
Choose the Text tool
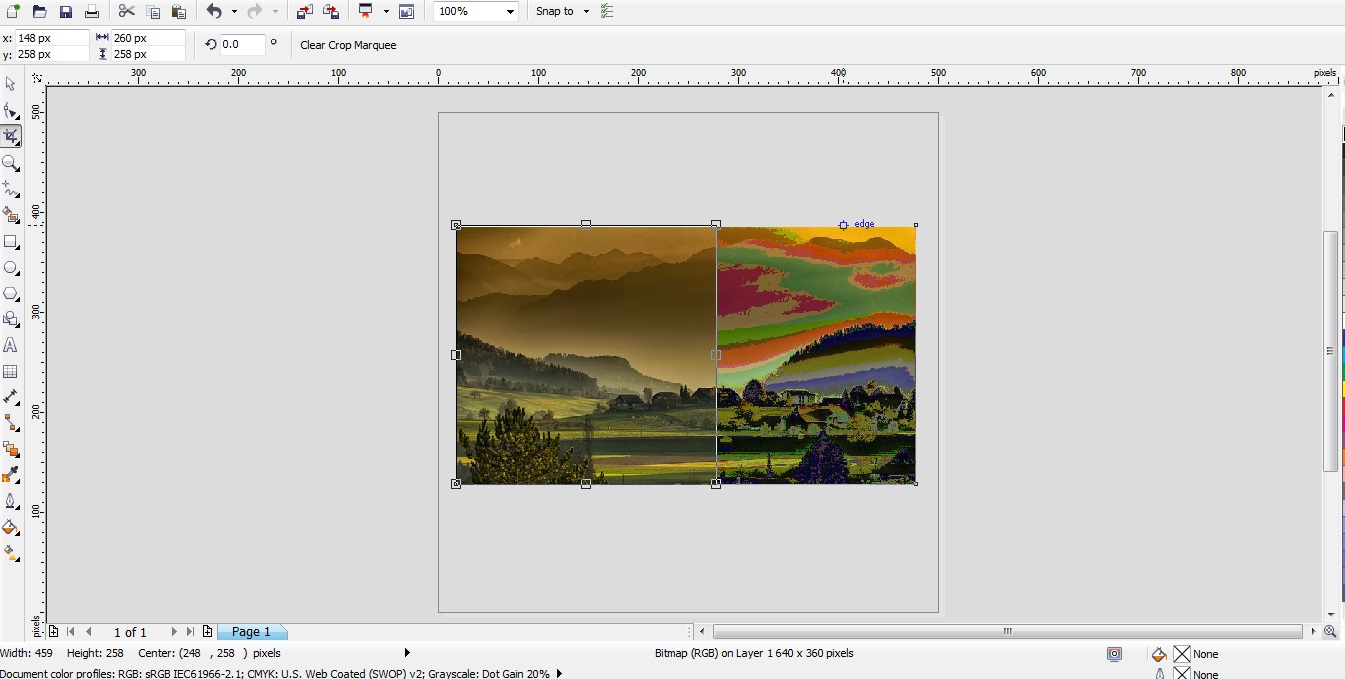pos(11,345)
